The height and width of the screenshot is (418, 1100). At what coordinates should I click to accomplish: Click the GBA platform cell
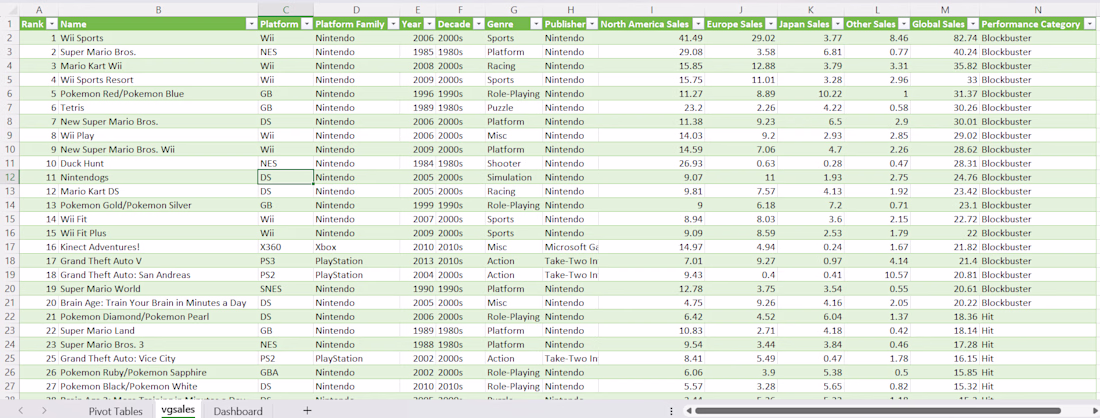pos(286,372)
